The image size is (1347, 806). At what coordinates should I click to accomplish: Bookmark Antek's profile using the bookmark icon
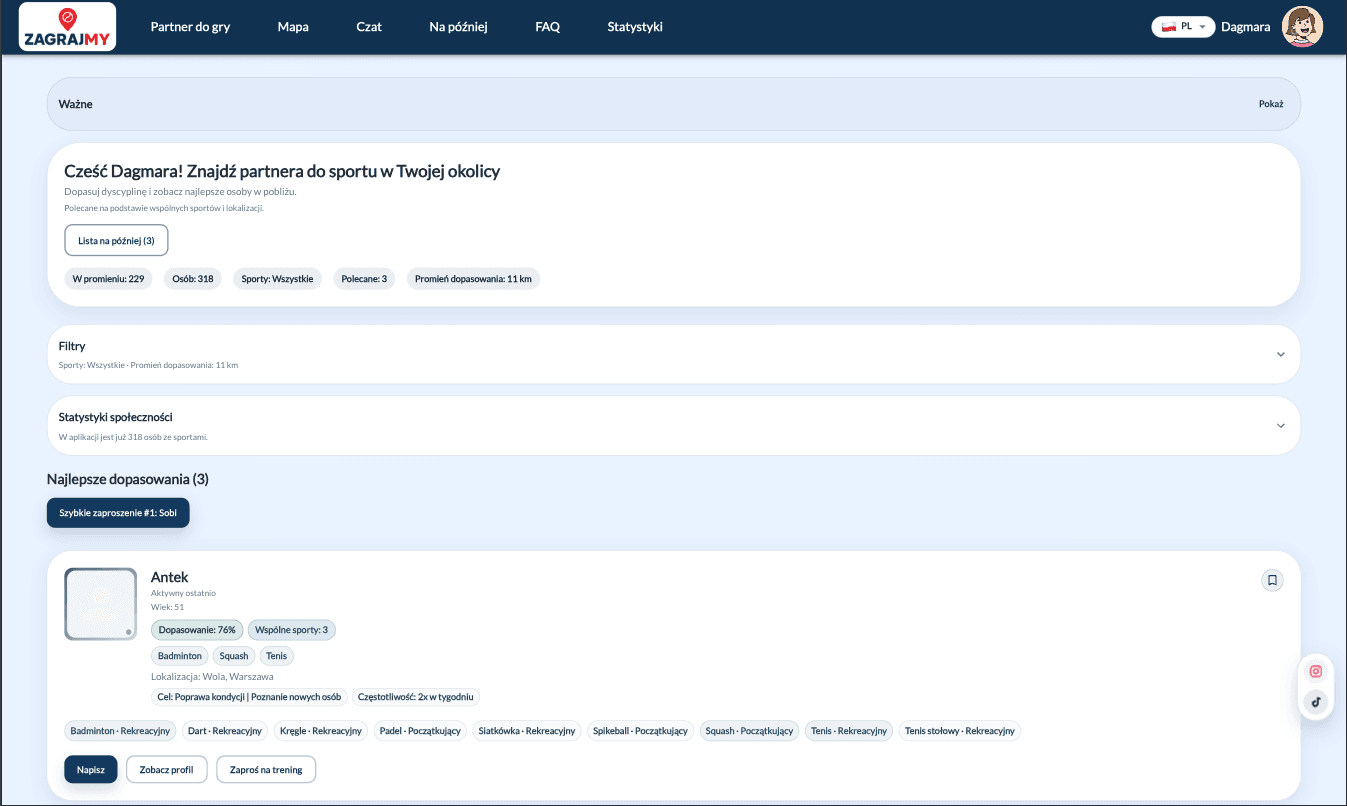1271,579
